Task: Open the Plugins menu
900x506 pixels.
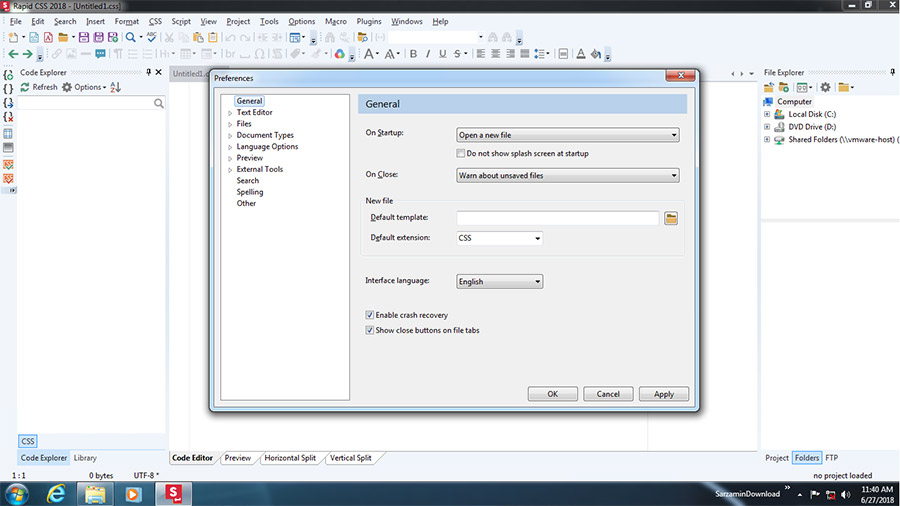Action: tap(368, 21)
